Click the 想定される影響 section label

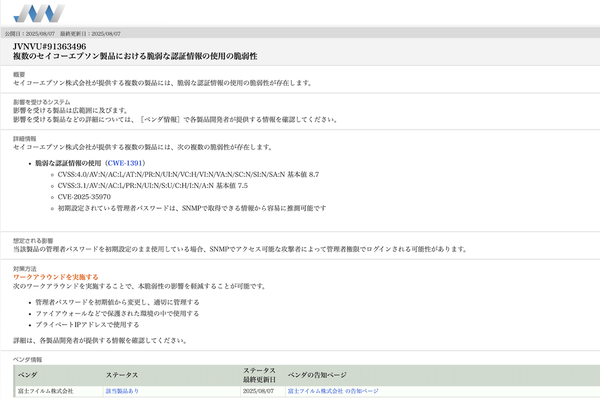33,241
